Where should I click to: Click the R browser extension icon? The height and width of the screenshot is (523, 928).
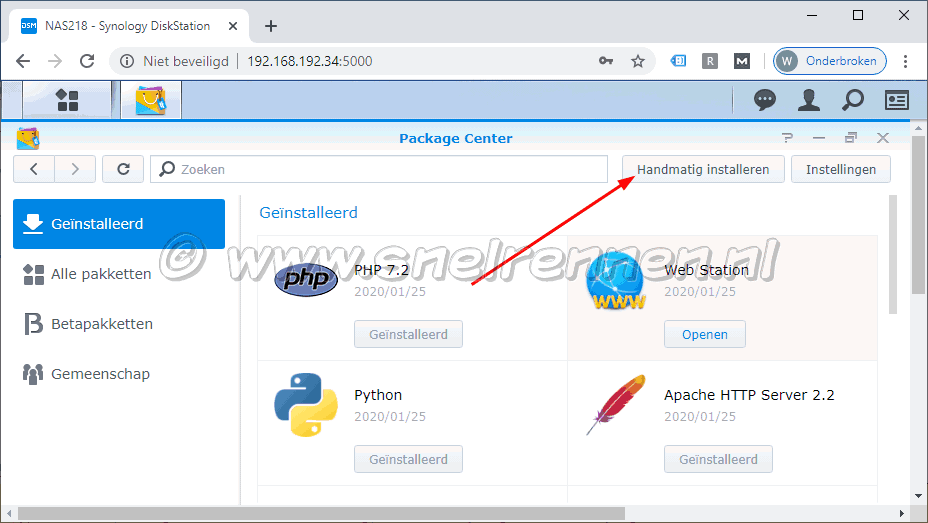coord(710,61)
